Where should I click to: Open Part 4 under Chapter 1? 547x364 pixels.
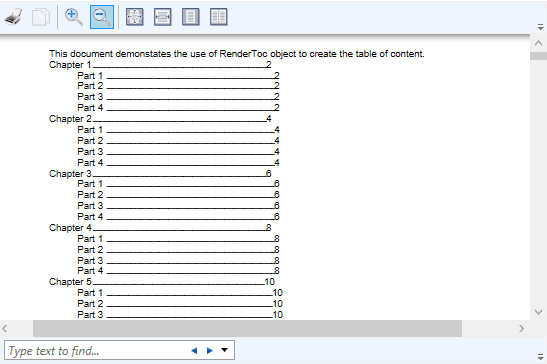178,107
